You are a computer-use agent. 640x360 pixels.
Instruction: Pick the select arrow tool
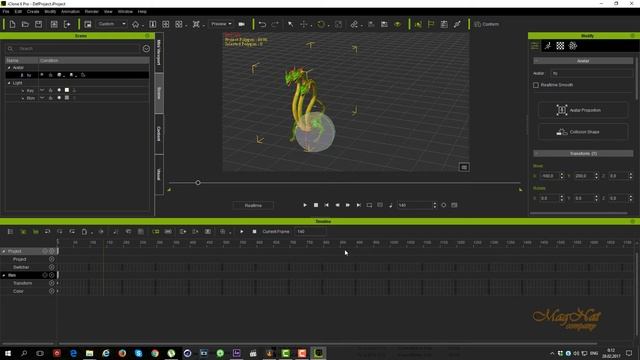click(291, 24)
